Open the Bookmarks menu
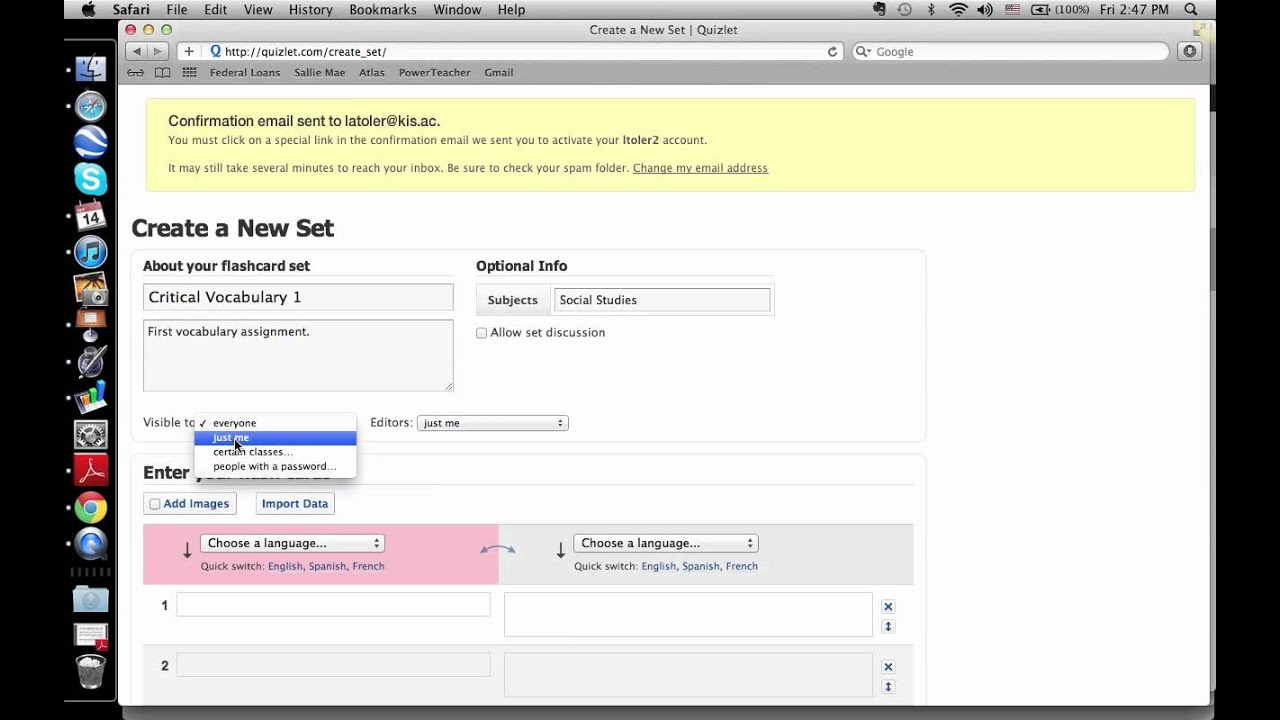The width and height of the screenshot is (1280, 720). 383,9
